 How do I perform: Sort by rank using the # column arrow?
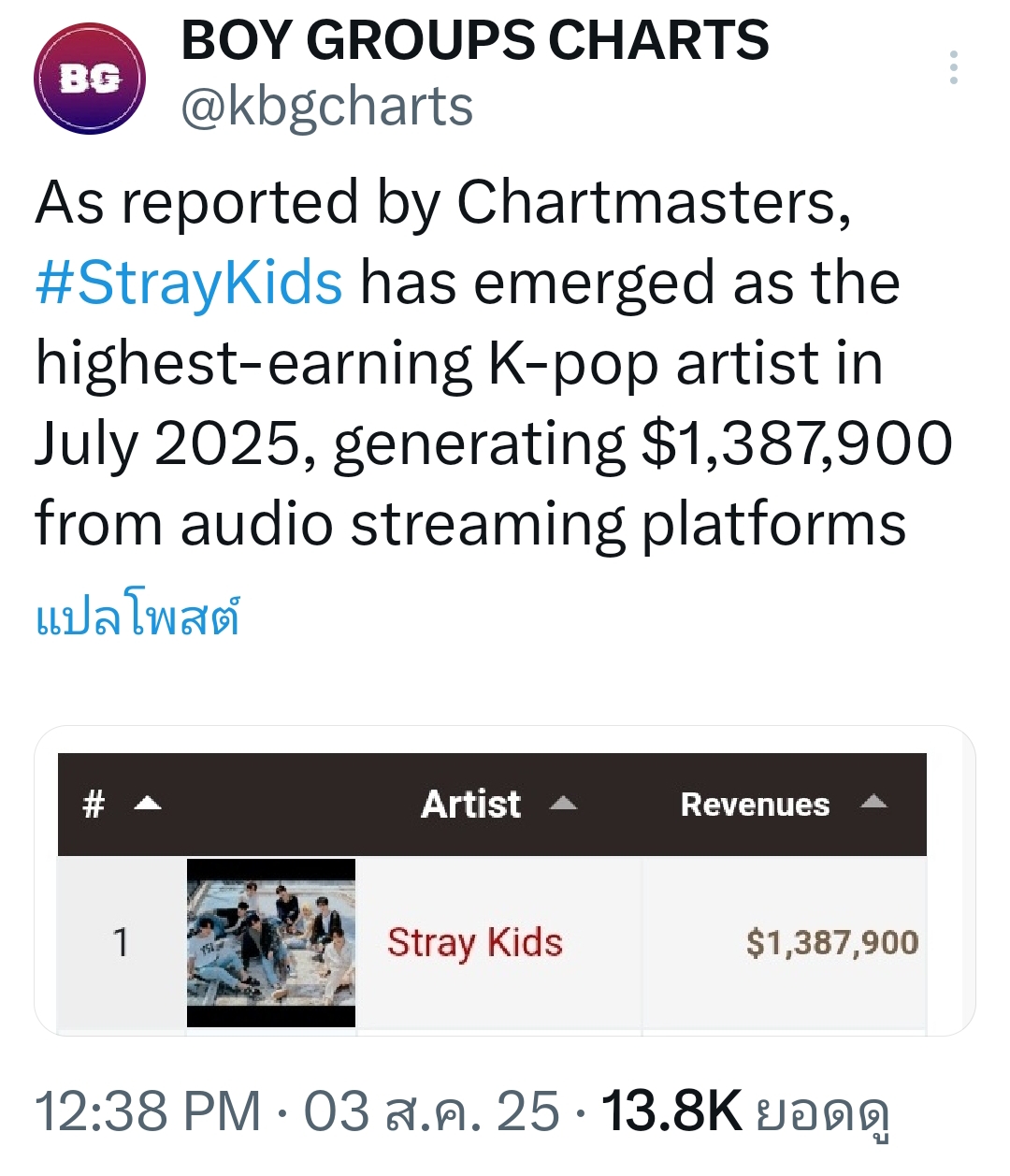148,804
